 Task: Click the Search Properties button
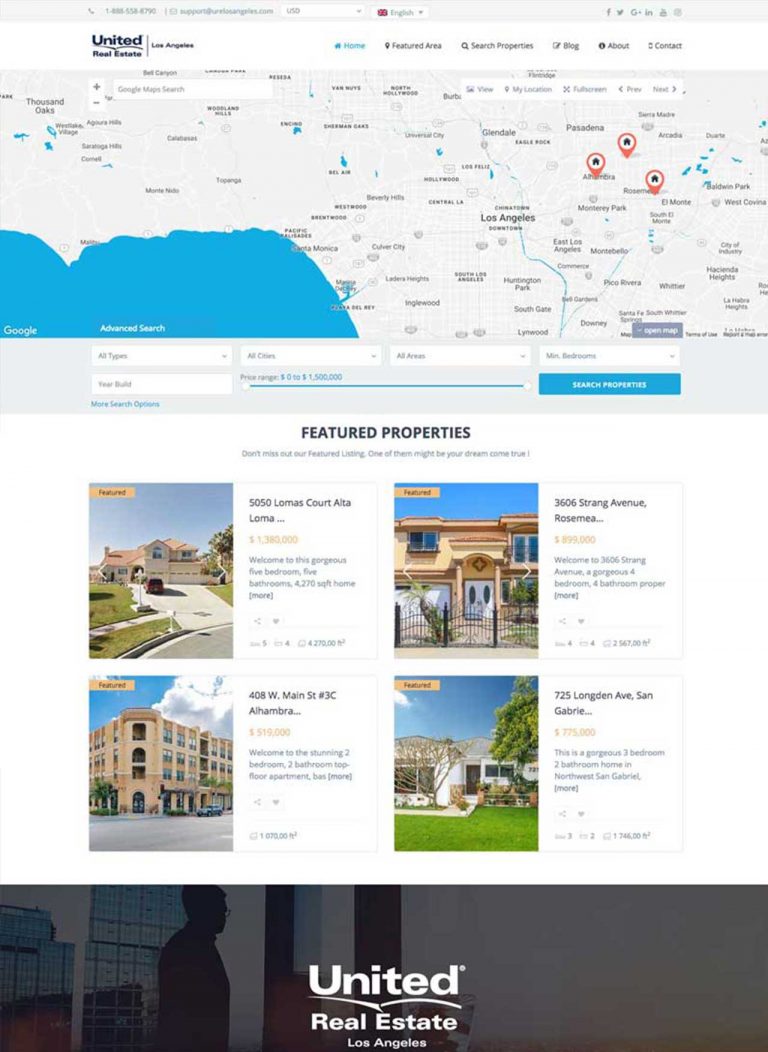pos(610,384)
